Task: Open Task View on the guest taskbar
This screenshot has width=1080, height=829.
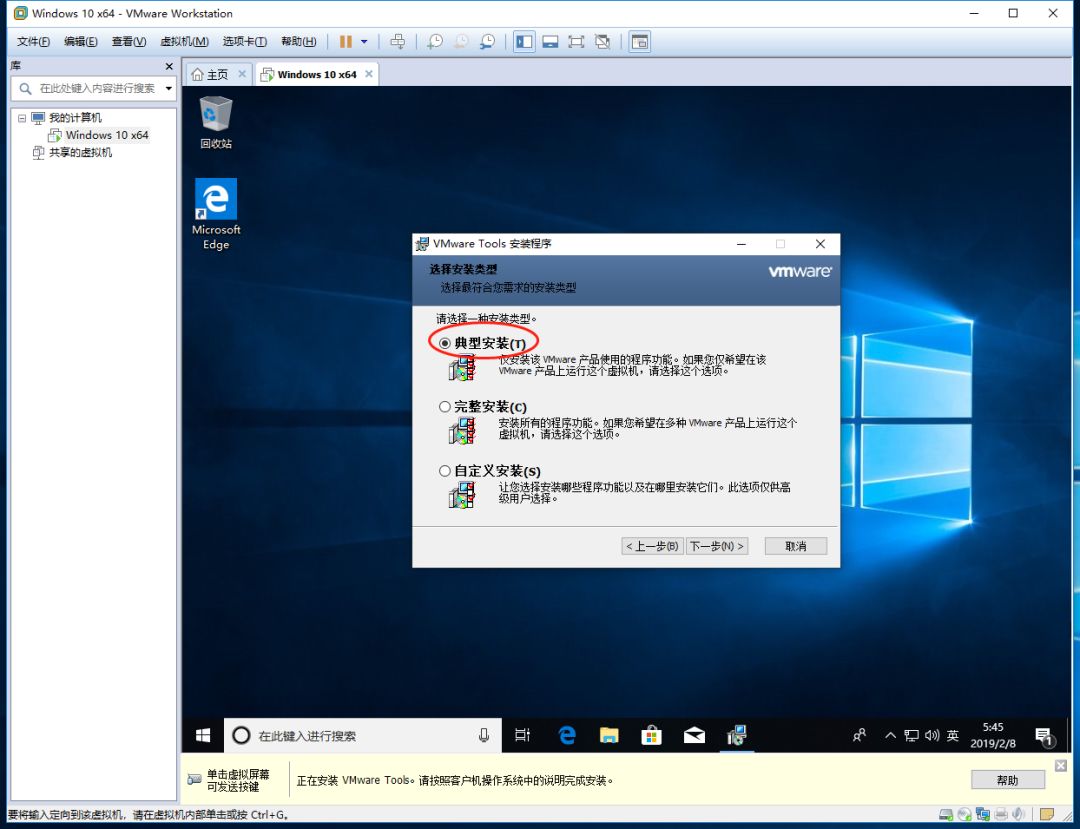Action: click(523, 735)
